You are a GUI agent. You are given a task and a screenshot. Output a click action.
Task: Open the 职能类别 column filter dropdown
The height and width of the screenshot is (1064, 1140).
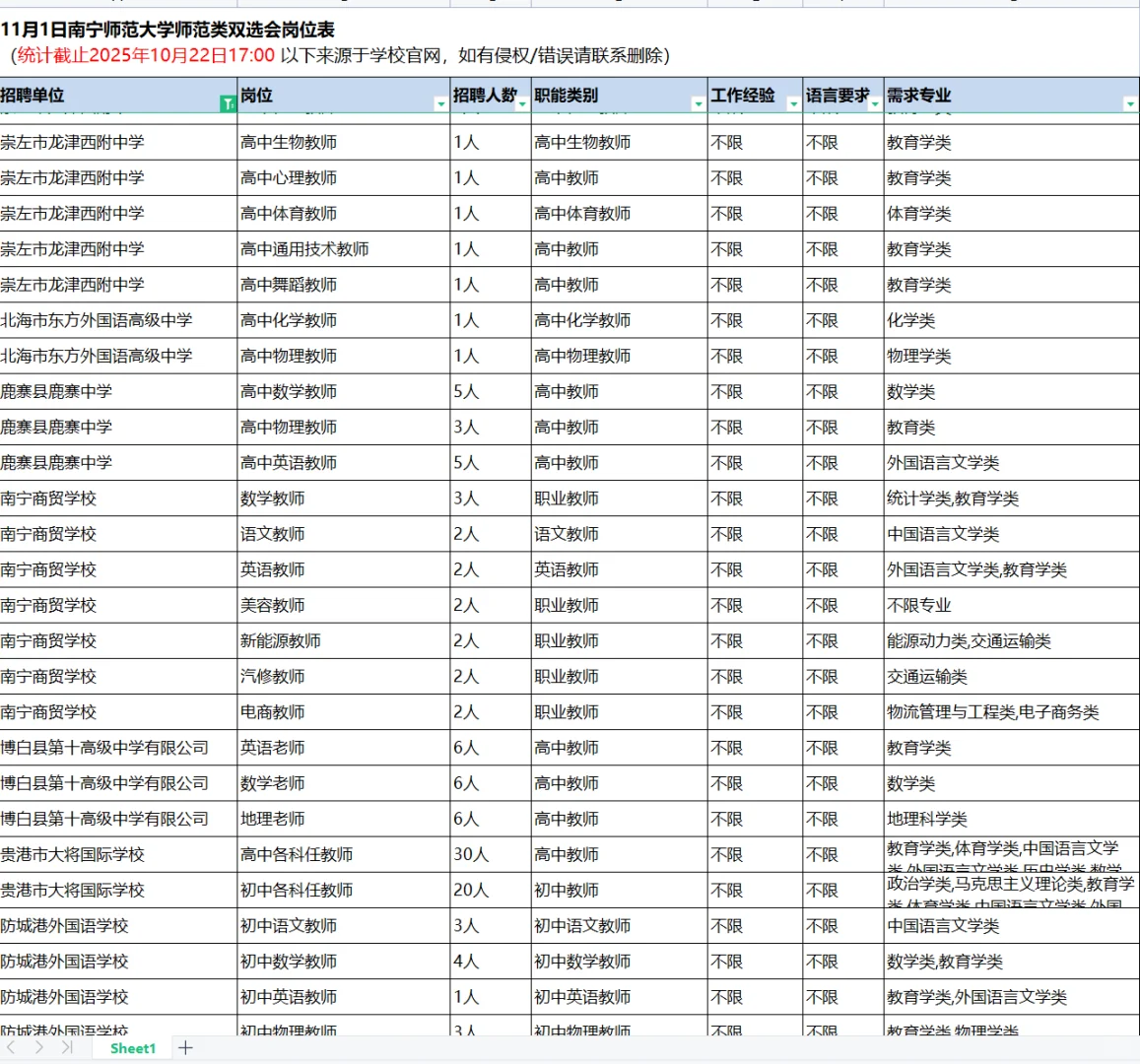(698, 103)
